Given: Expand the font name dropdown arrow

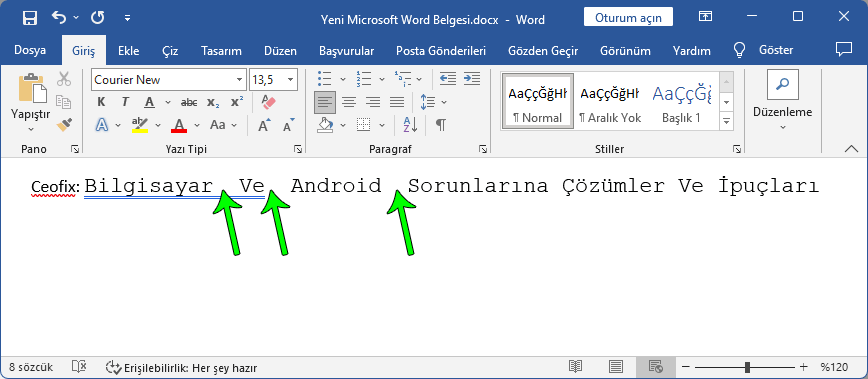Looking at the screenshot, I should pyautogui.click(x=240, y=80).
